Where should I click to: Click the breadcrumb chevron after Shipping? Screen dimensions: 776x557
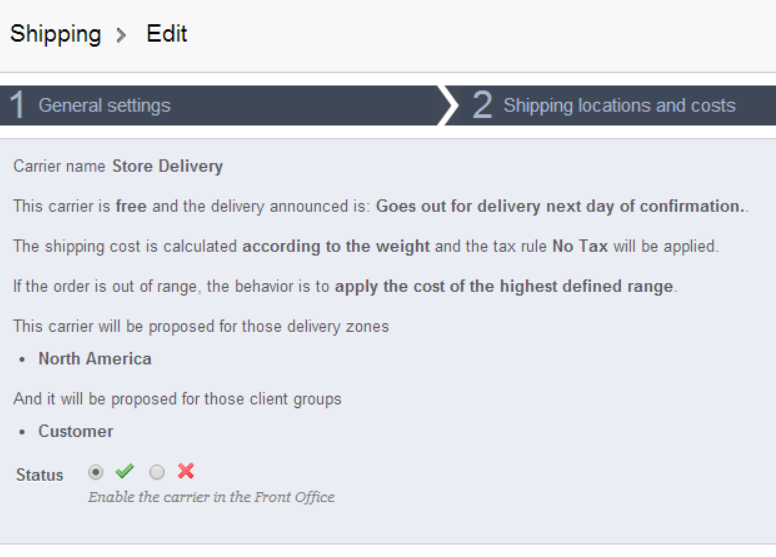point(121,35)
